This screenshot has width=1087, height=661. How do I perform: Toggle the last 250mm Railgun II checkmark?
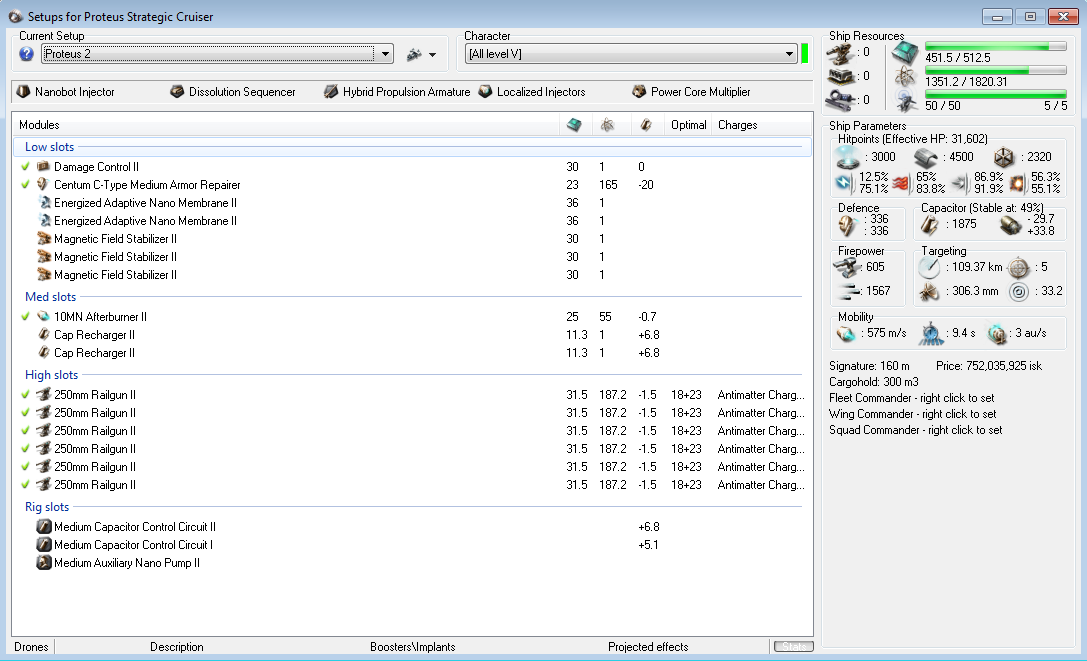[26, 485]
